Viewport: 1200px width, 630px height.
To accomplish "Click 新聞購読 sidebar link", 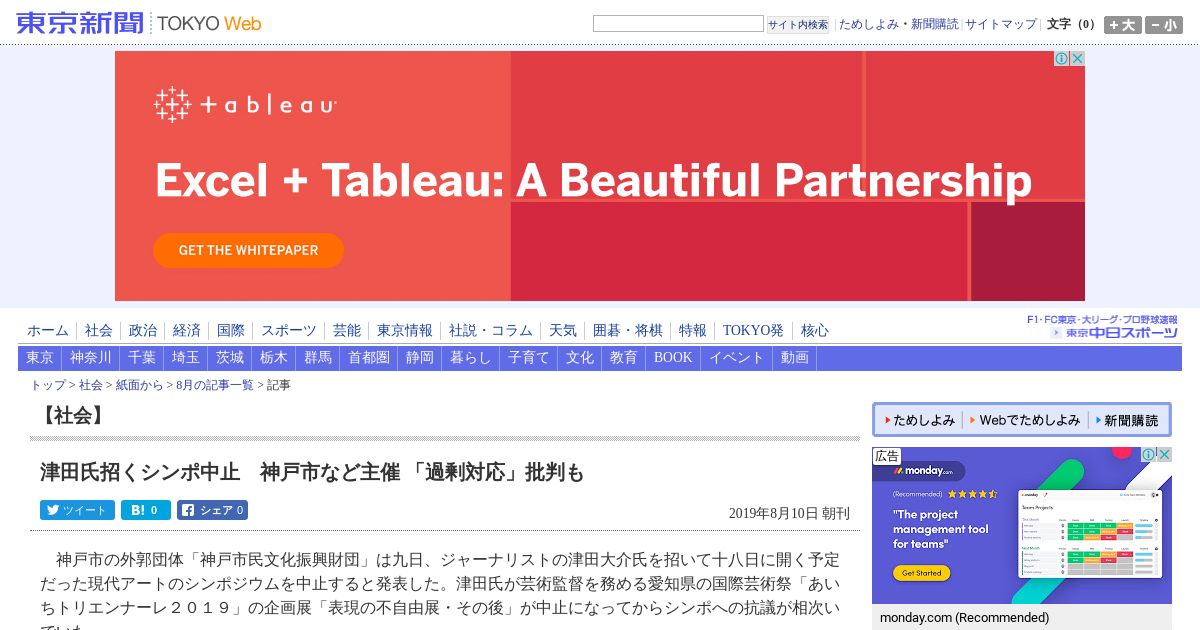I will pos(1126,421).
